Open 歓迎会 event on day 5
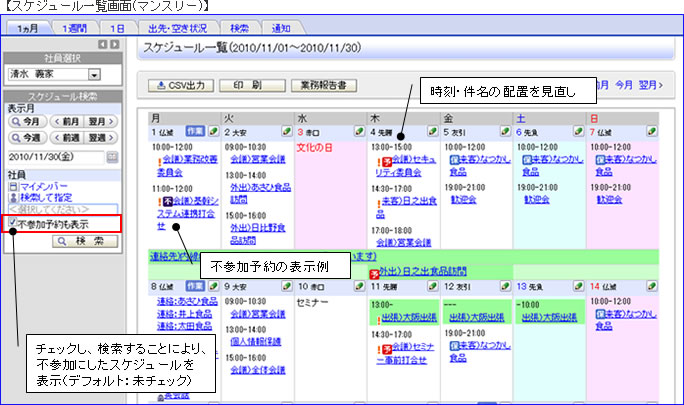 pos(463,199)
